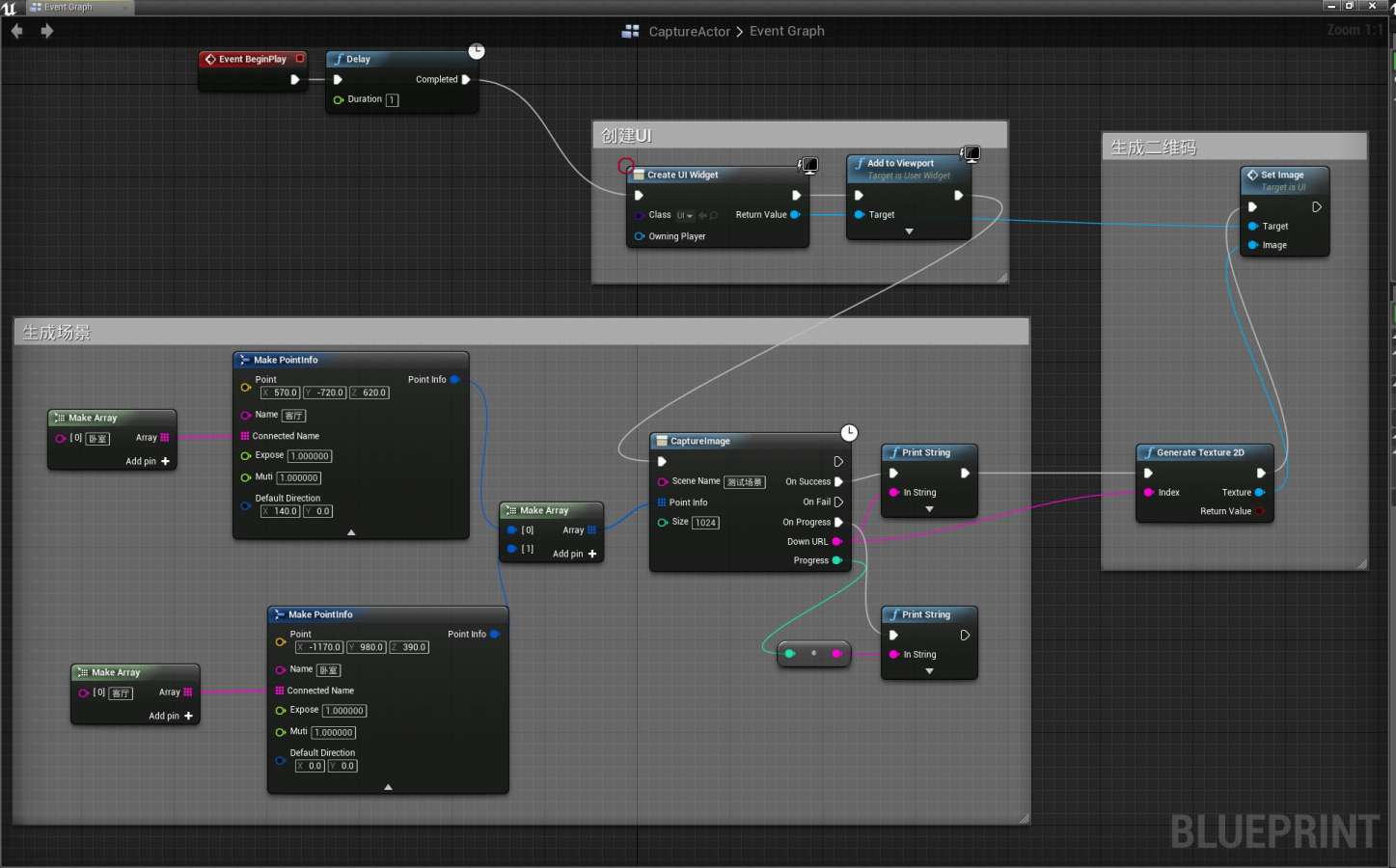The image size is (1396, 868).
Task: Expand the lower Print String node
Action: tap(929, 671)
